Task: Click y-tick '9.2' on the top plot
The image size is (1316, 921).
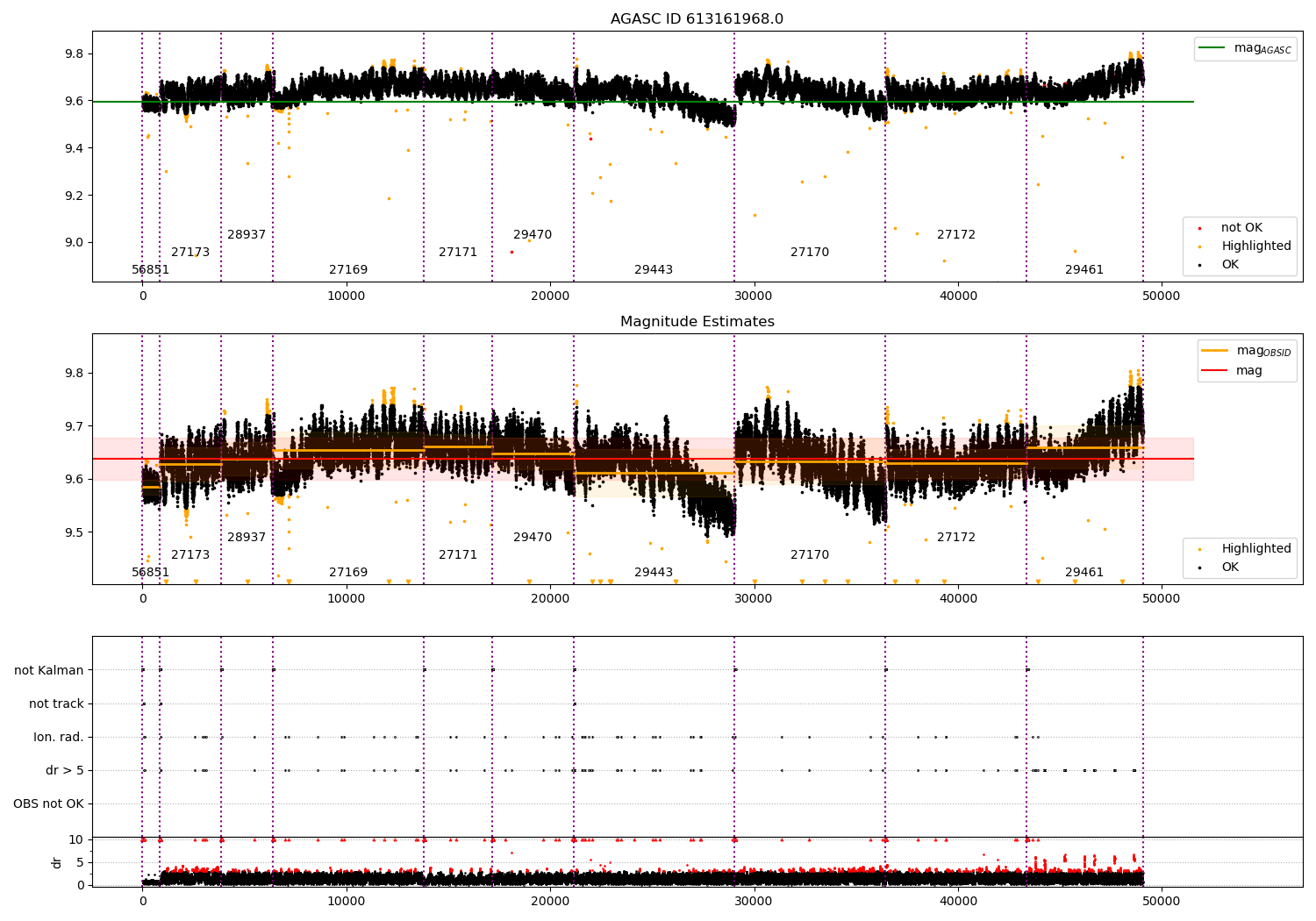Action: point(75,196)
